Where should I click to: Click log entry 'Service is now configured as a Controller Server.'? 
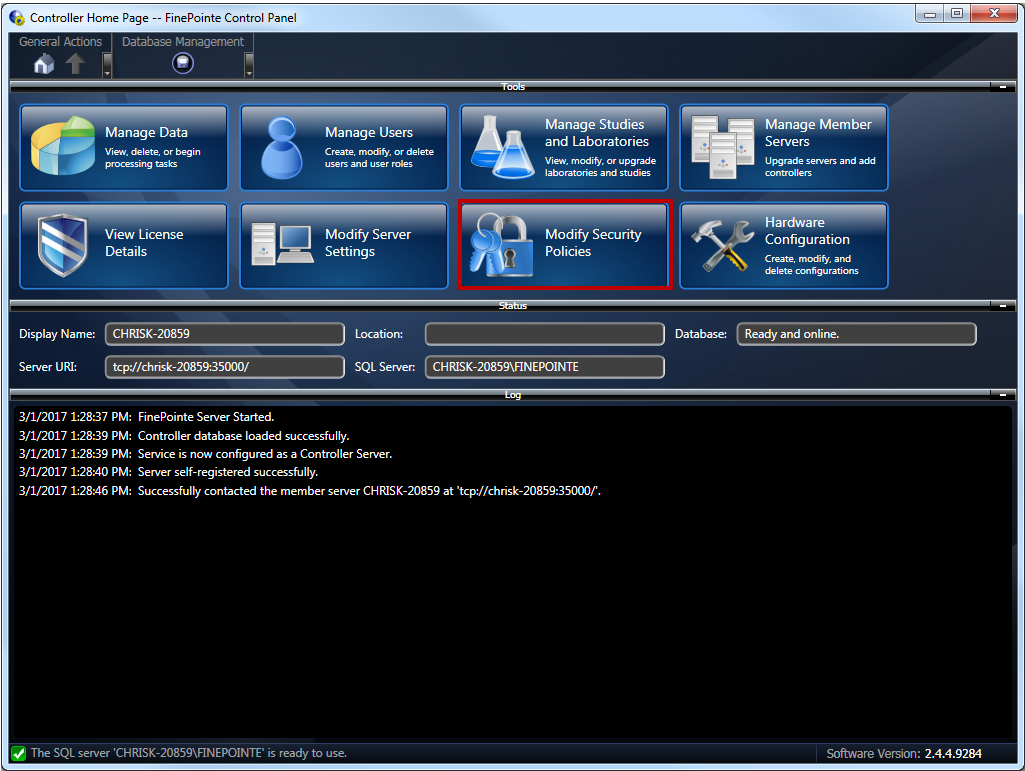[265, 454]
